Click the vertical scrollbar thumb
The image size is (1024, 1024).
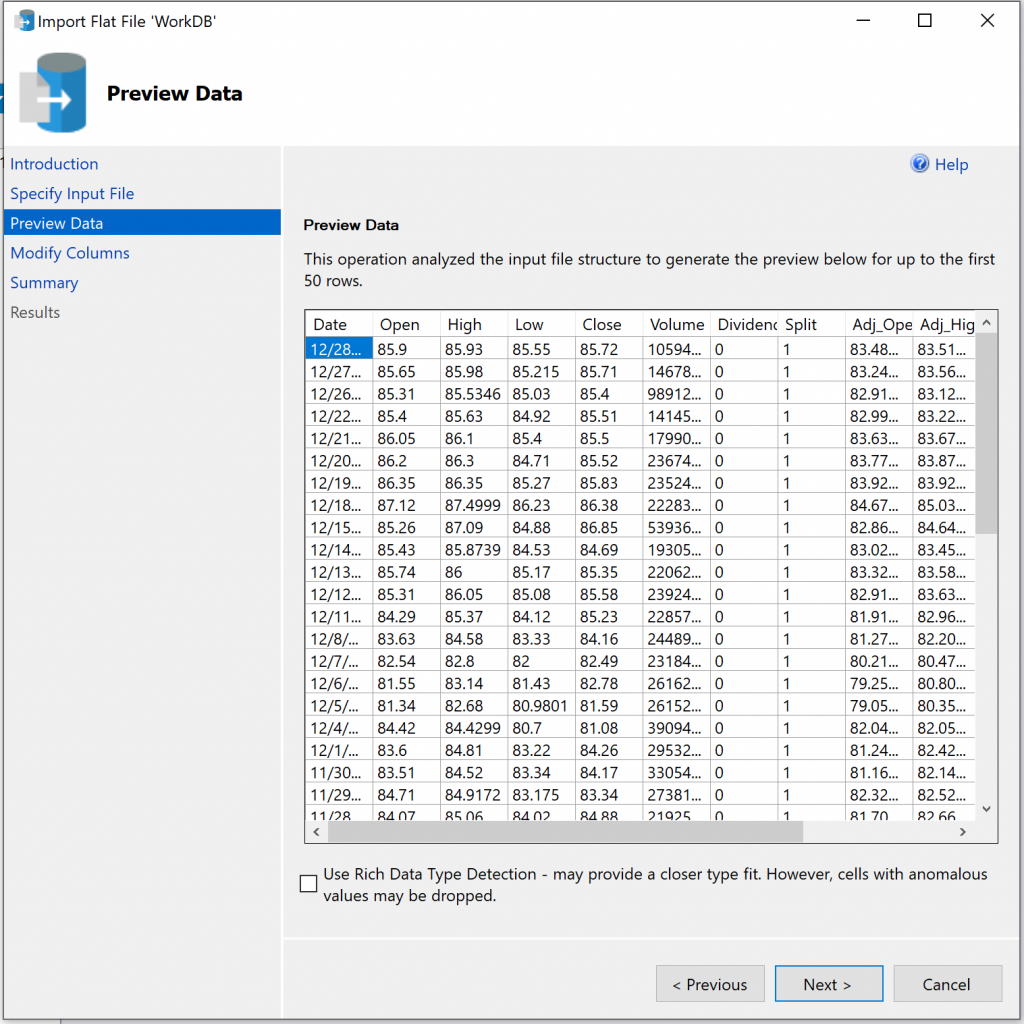(986, 434)
